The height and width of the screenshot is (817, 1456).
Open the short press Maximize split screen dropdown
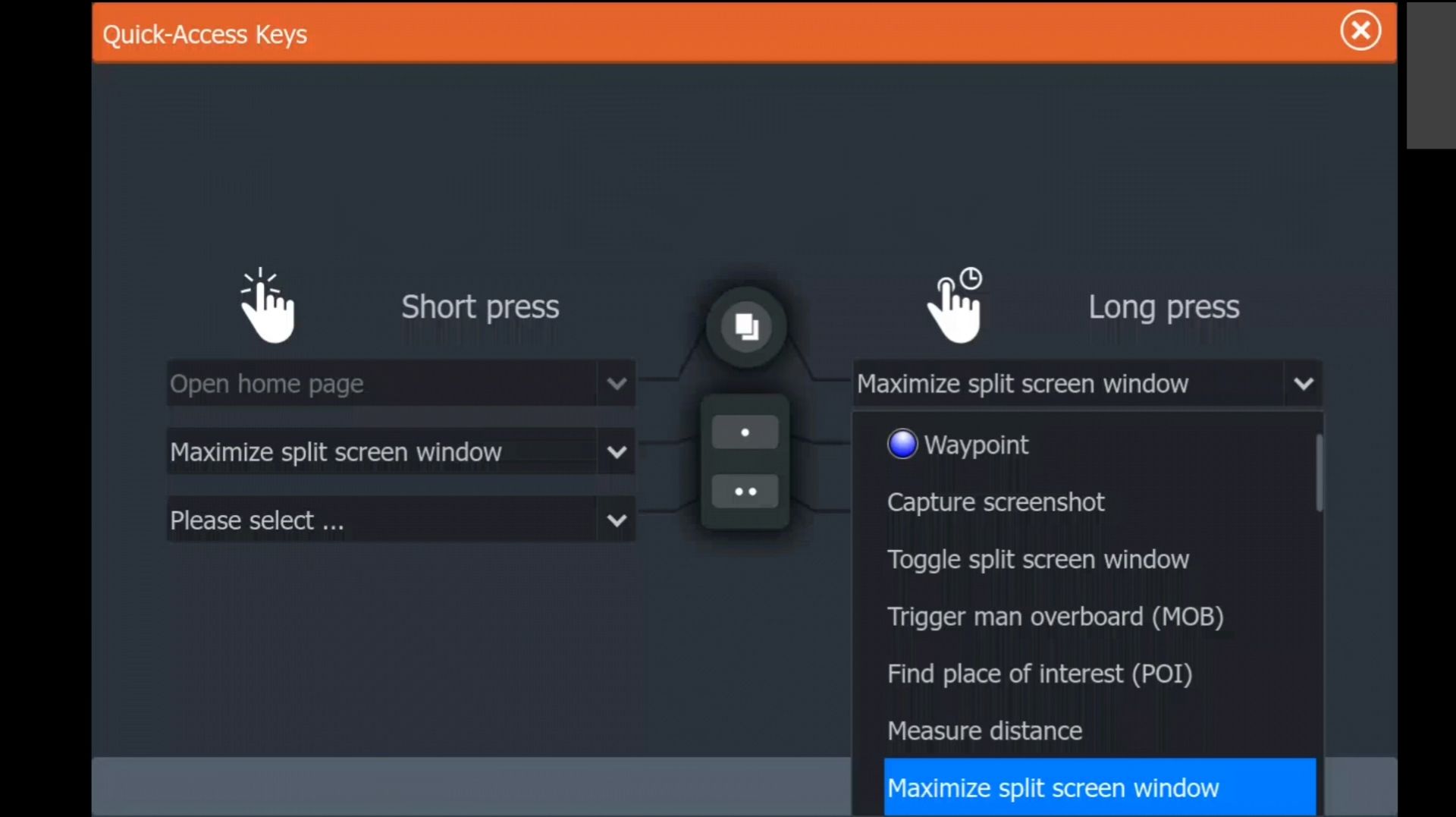tap(617, 452)
